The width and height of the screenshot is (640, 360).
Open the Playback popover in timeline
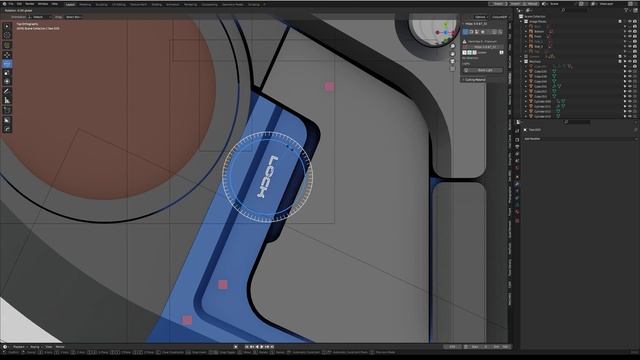pyautogui.click(x=19, y=347)
